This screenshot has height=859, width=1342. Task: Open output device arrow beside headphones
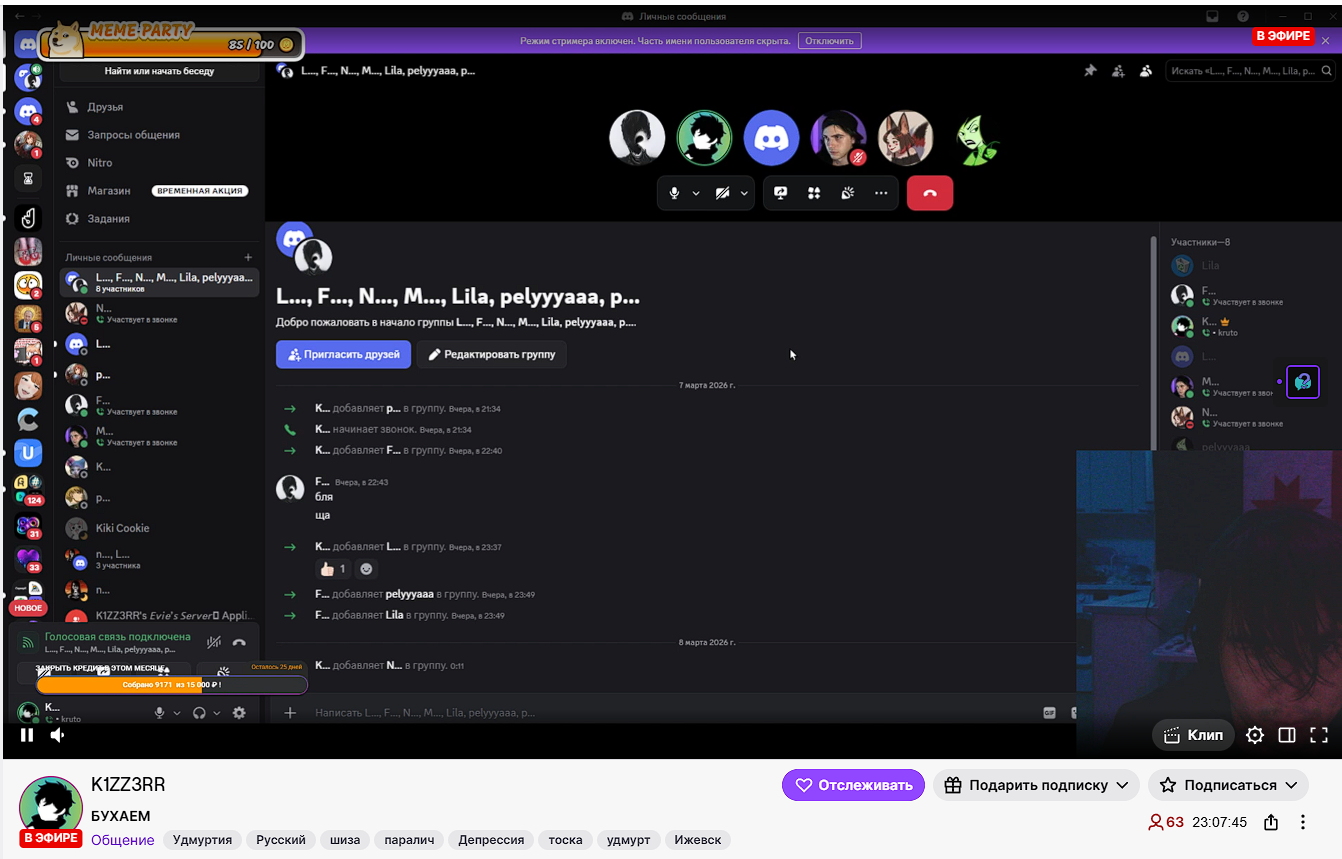point(217,713)
